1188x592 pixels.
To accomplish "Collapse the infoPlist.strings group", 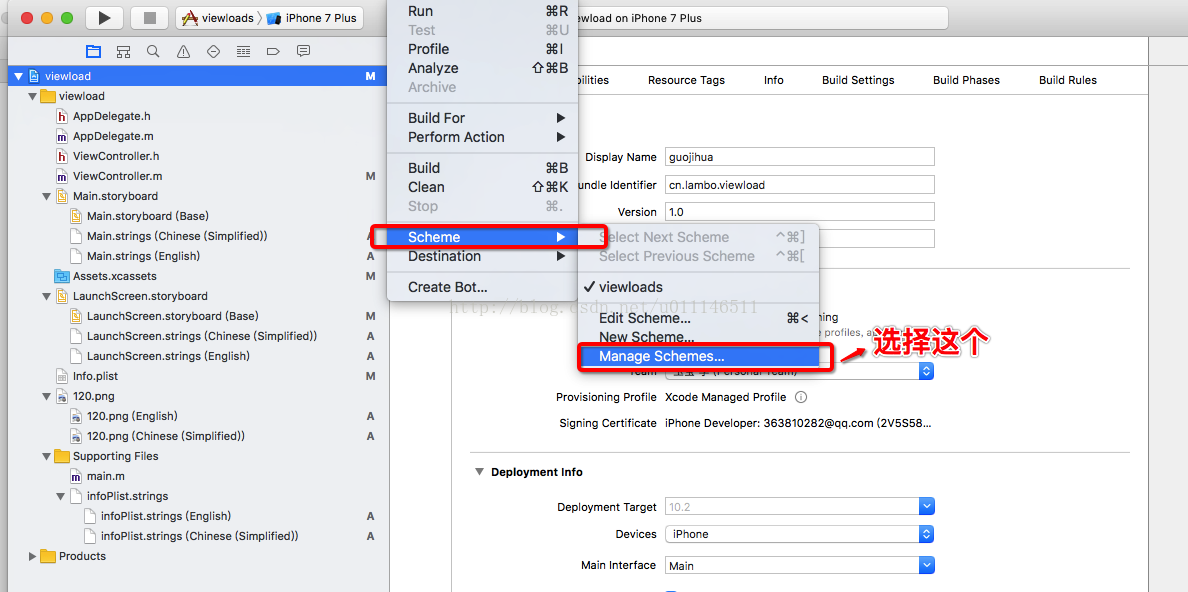I will point(61,496).
